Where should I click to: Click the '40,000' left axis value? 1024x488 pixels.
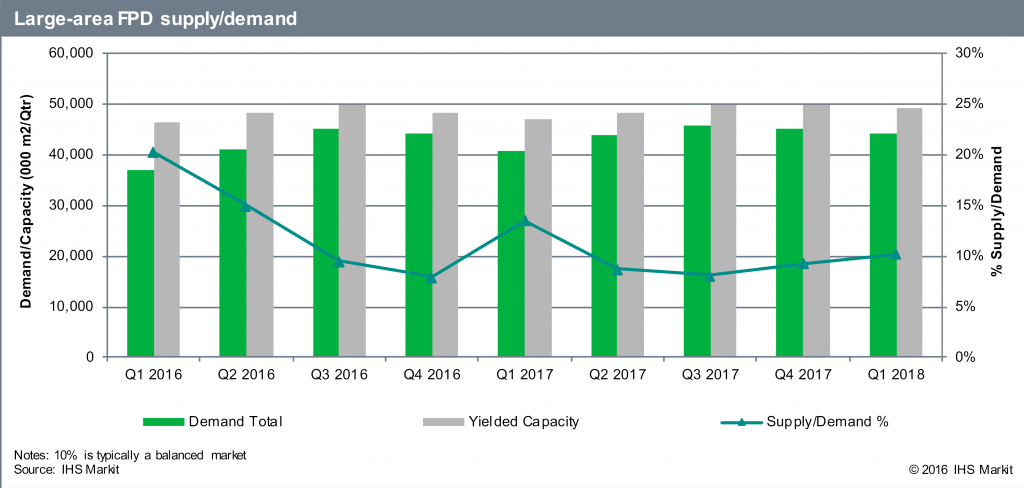click(x=72, y=155)
